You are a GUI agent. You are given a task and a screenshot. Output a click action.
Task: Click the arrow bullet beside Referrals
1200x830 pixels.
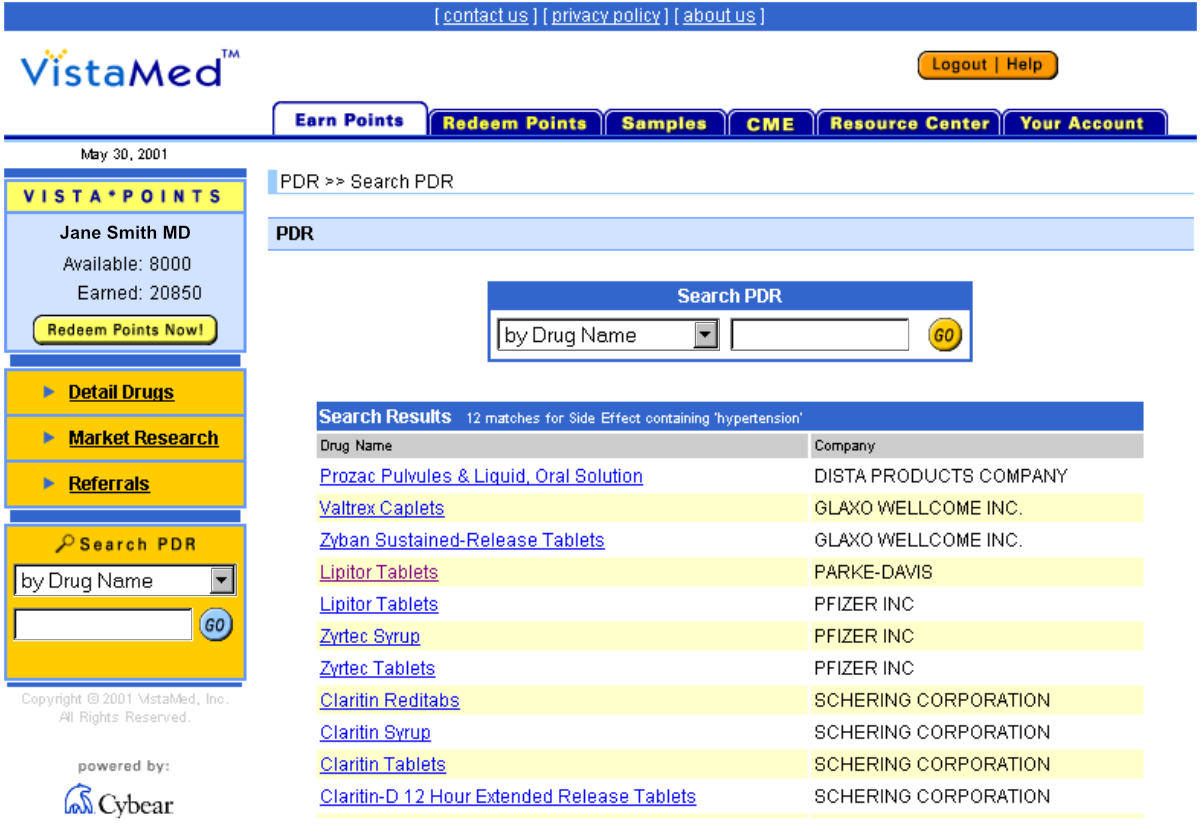pos(49,484)
